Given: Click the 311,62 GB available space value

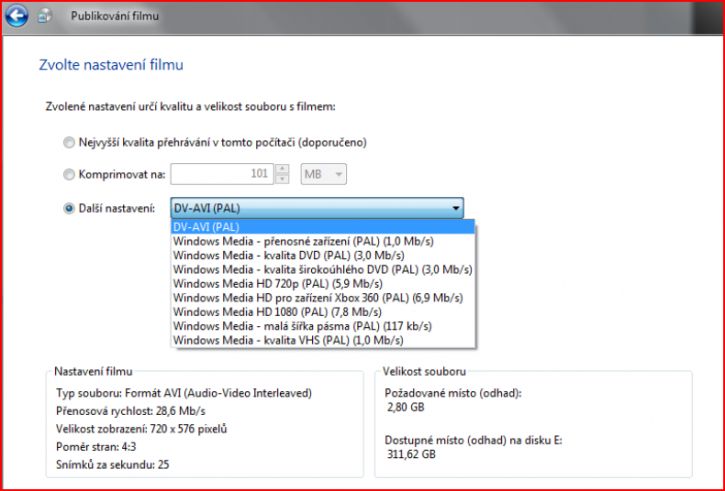Looking at the screenshot, I should 411,454.
